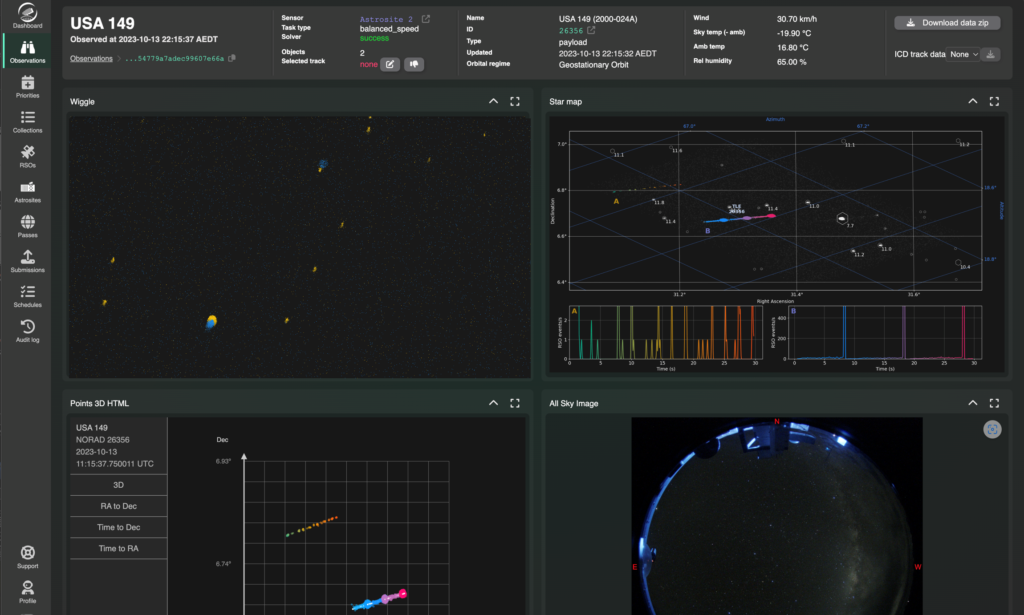
Task: Open Schedules in the sidebar
Action: (x=27, y=296)
